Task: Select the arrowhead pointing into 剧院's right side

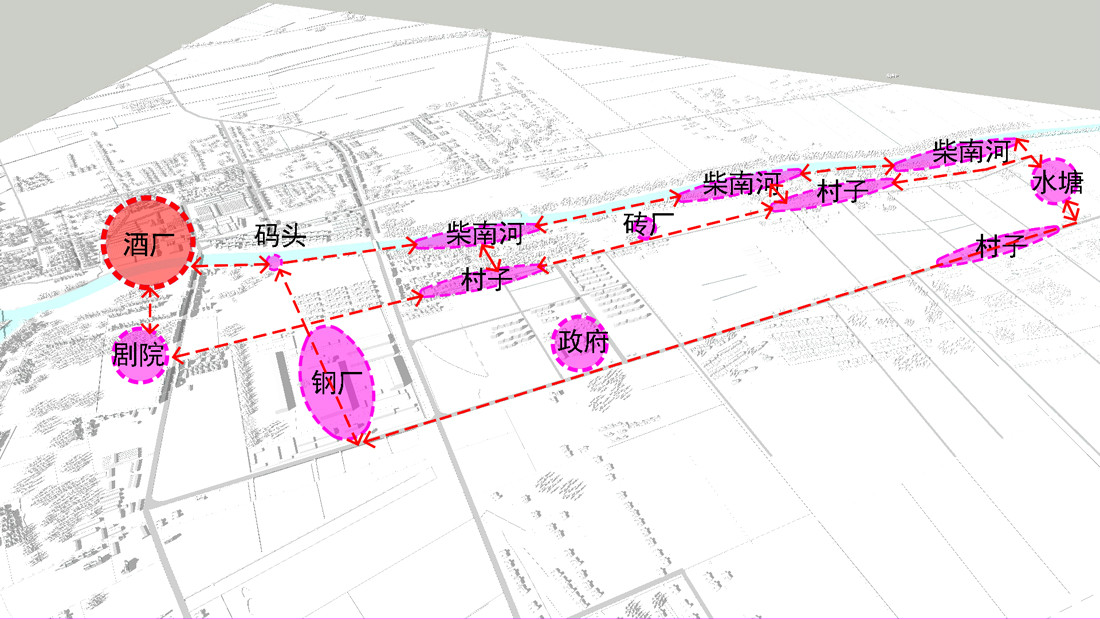Action: click(177, 353)
